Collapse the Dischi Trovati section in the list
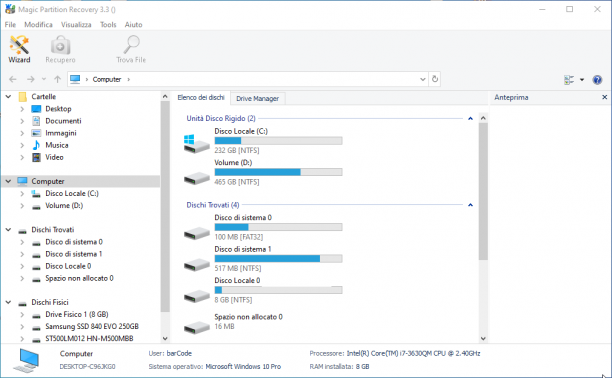Viewport: 612px width, 378px height. (x=470, y=205)
